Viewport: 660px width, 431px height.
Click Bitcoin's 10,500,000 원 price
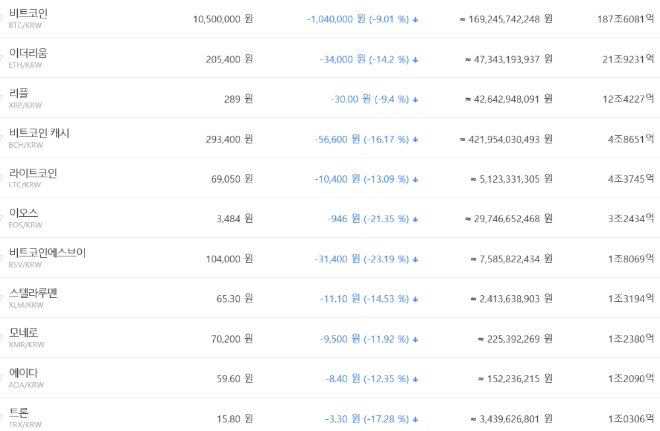222,19
